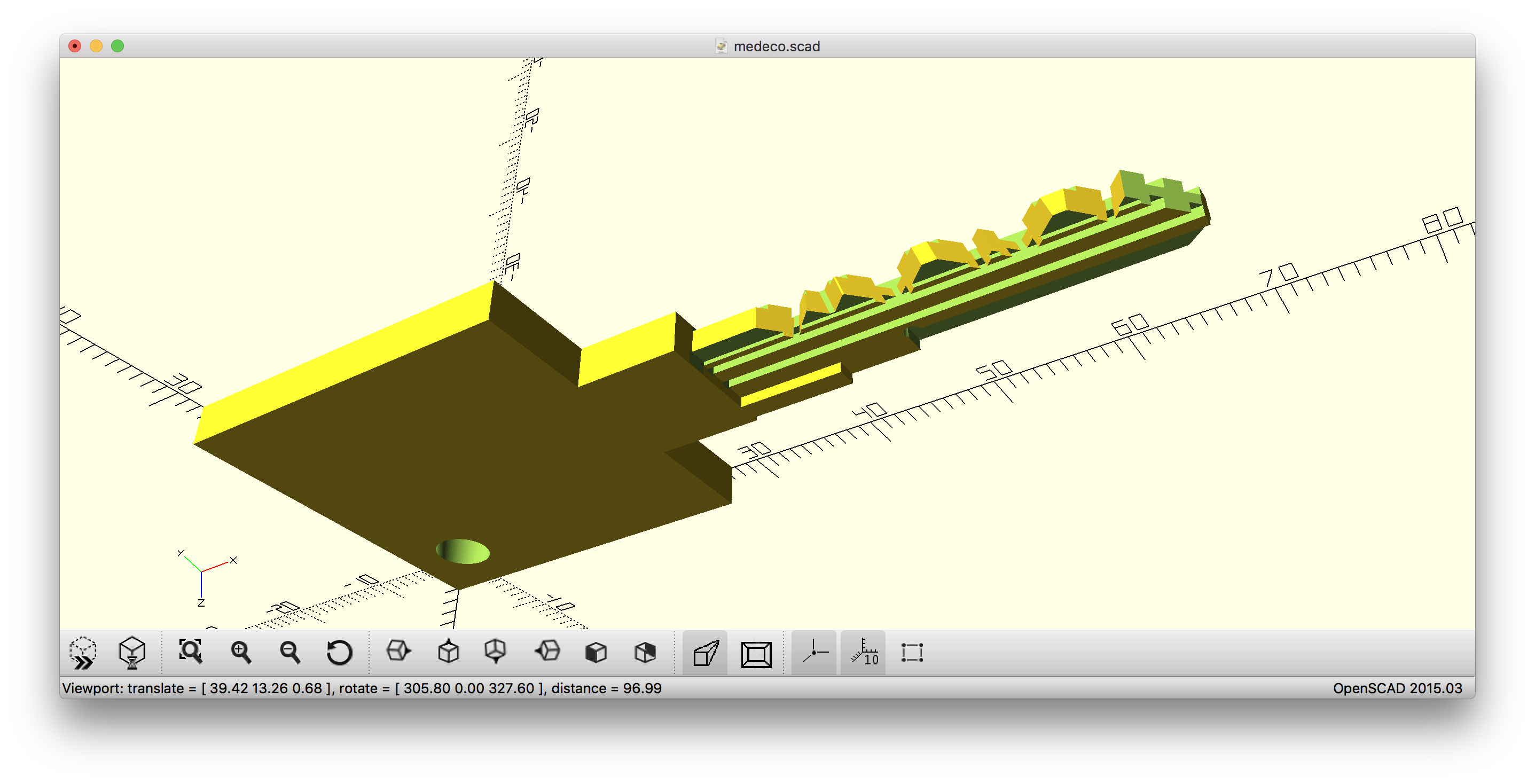Click the medeco.scad window title

pyautogui.click(x=777, y=46)
